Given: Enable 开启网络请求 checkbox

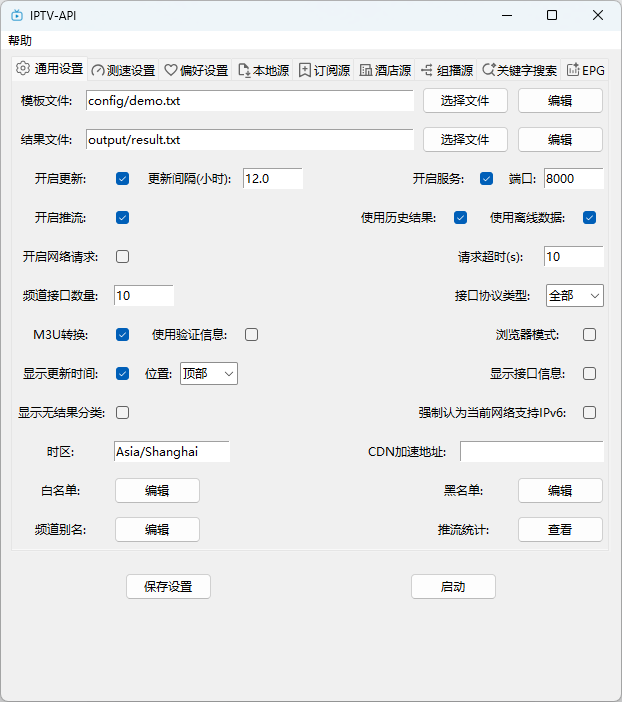Looking at the screenshot, I should (122, 257).
